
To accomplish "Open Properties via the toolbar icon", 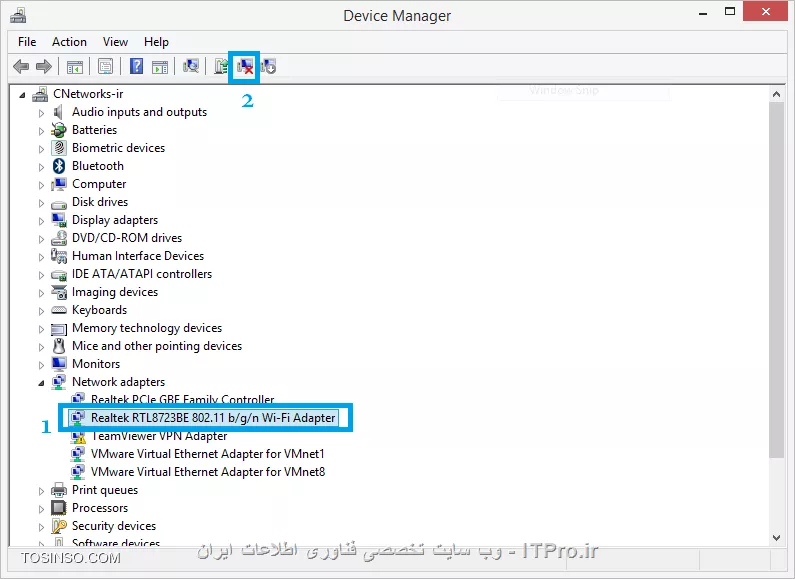I will (105, 66).
